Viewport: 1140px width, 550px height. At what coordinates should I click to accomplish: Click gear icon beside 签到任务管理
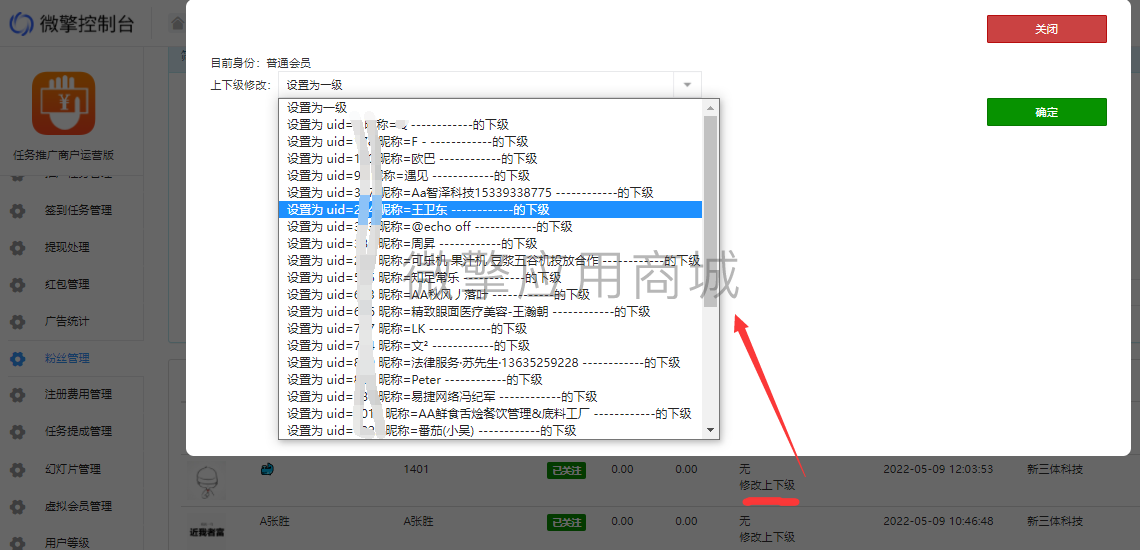[x=17, y=211]
